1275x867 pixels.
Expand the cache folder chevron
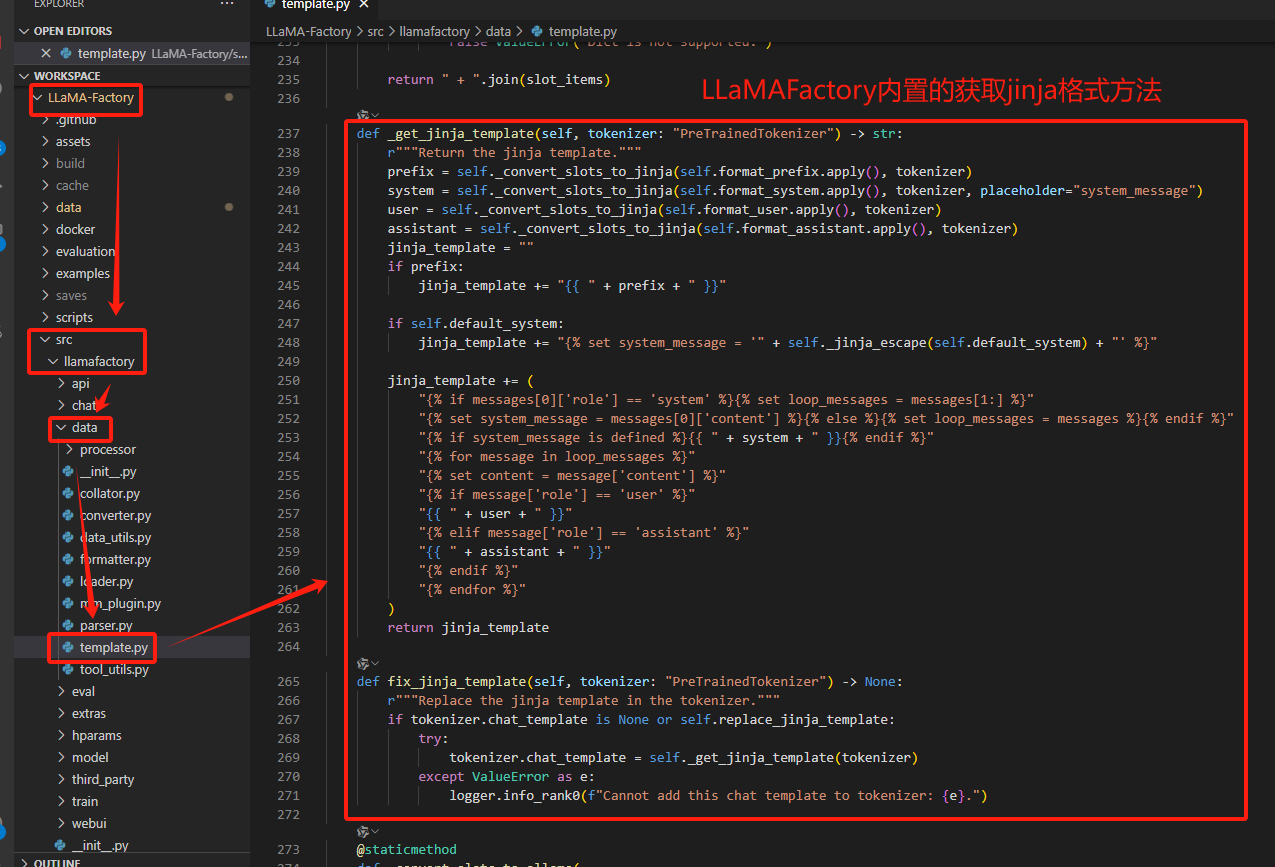(46, 186)
